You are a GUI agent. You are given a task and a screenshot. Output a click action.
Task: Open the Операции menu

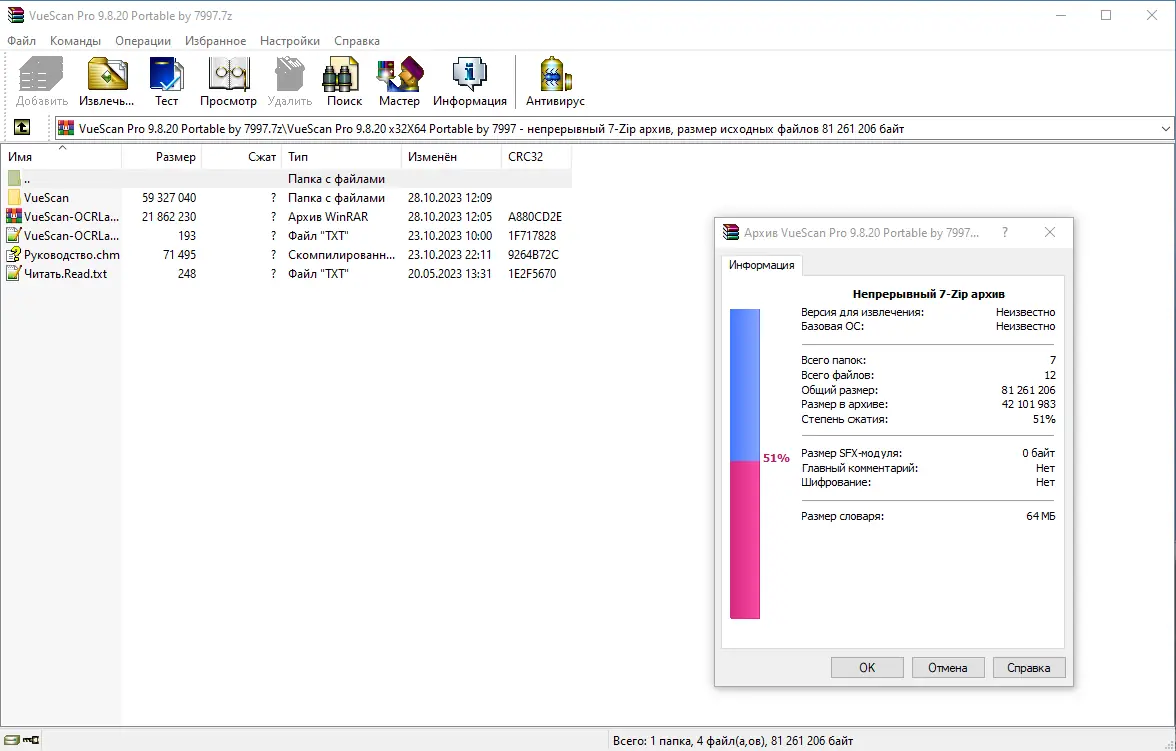tap(143, 41)
